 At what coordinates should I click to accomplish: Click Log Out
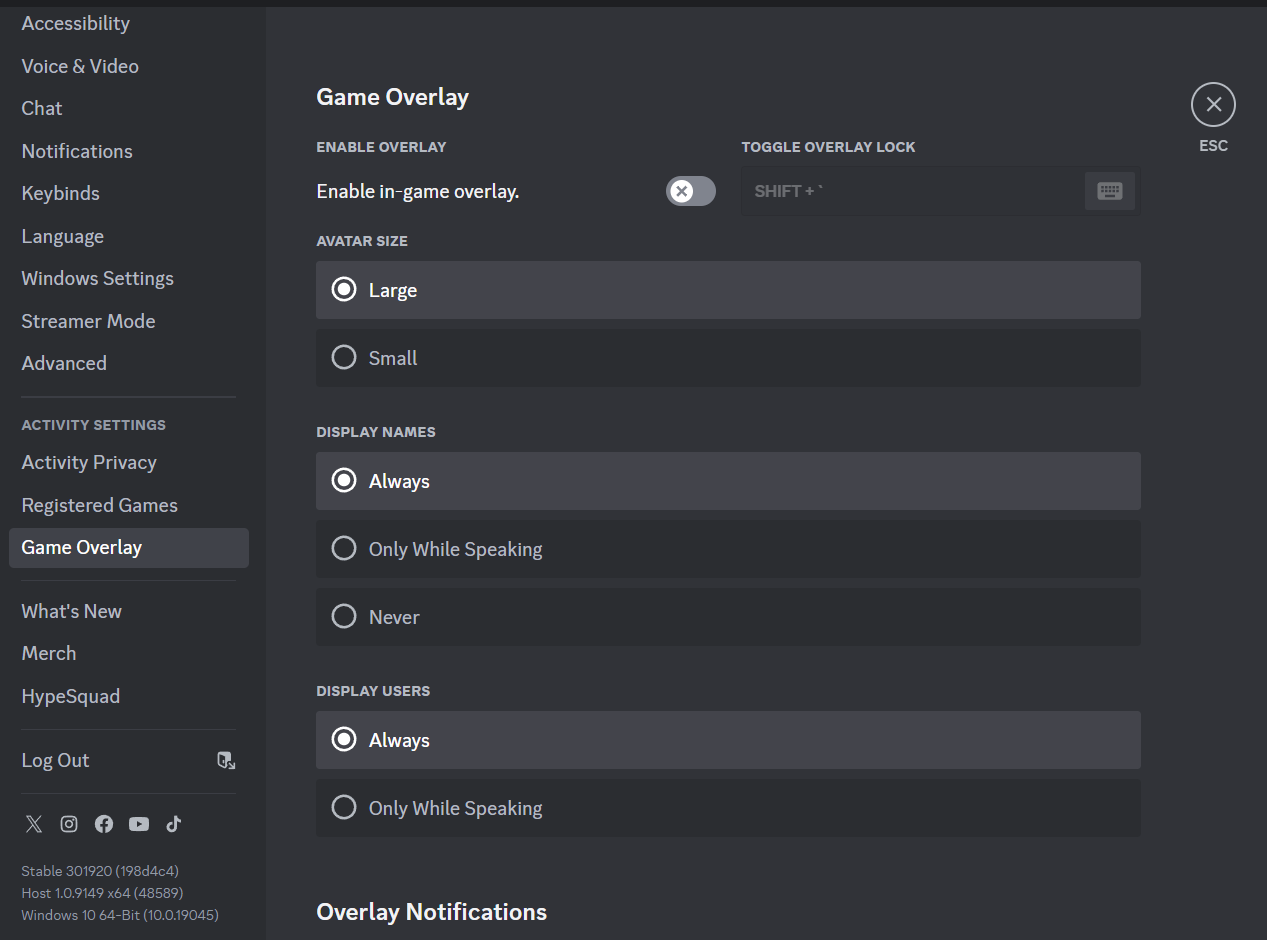click(129, 760)
